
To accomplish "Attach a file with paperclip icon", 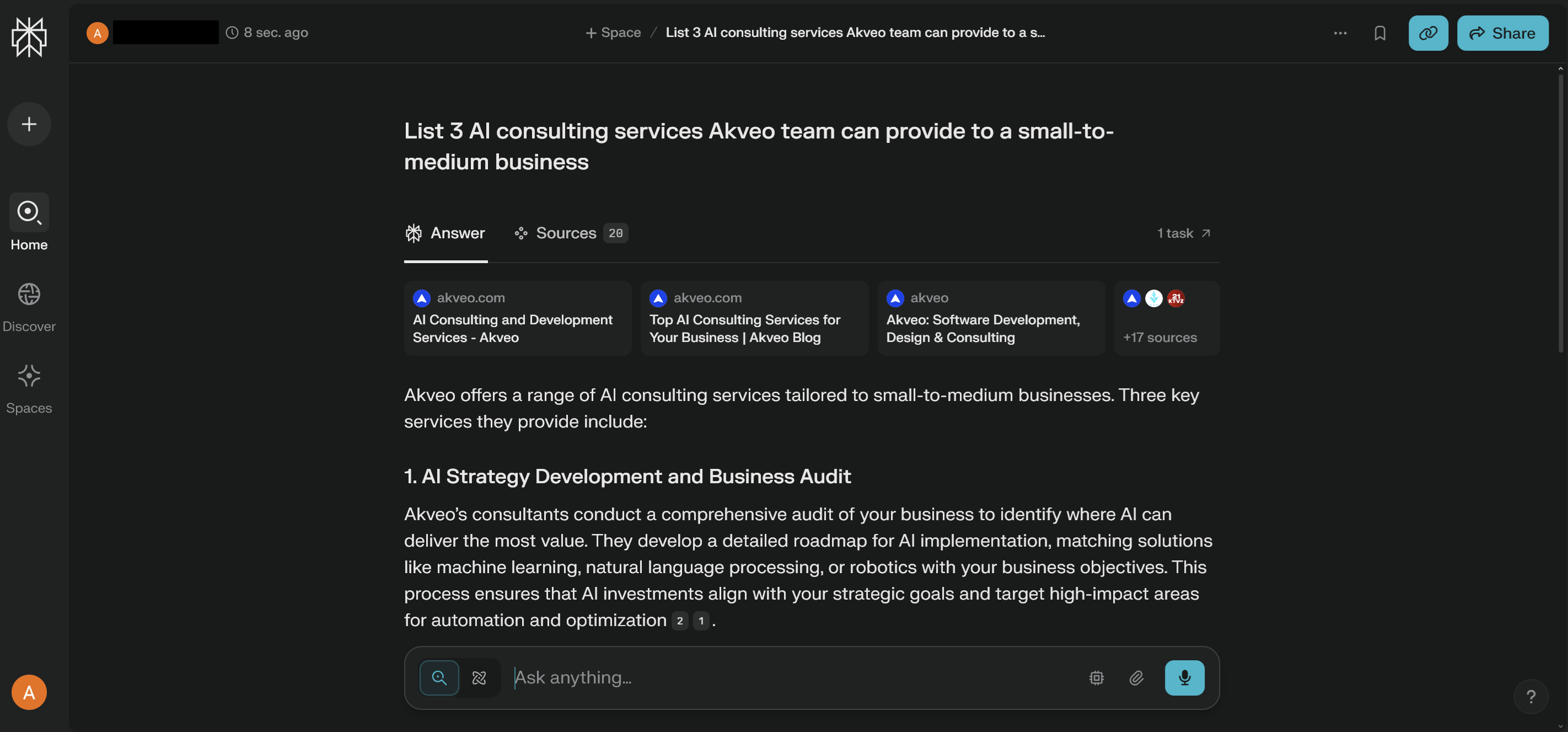I will click(1136, 678).
